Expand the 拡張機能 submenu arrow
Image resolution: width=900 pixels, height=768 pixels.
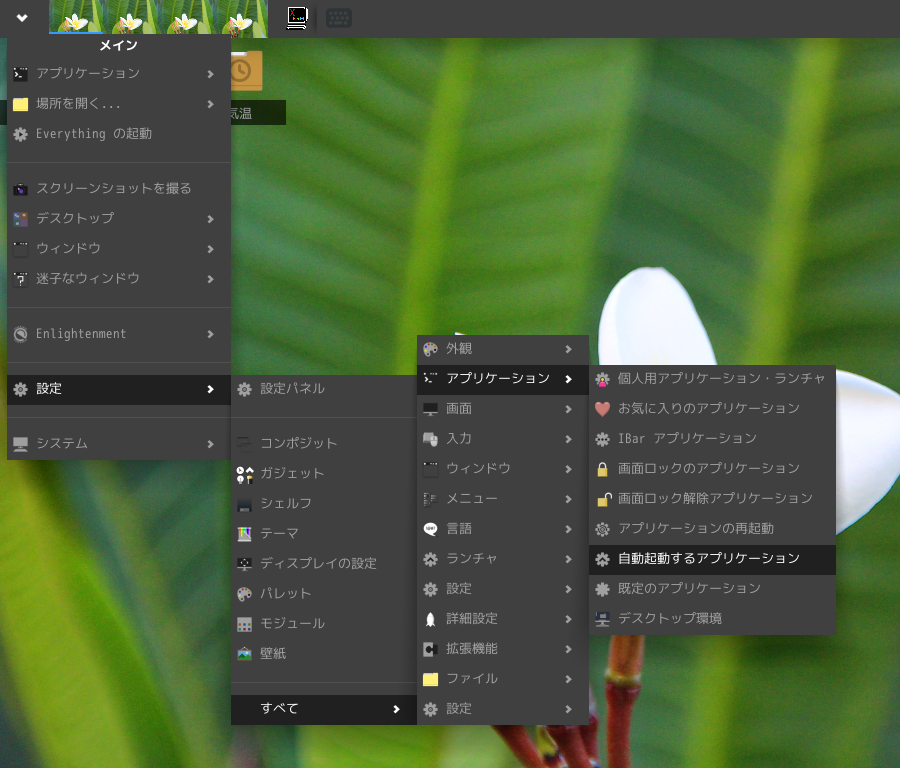(x=568, y=649)
